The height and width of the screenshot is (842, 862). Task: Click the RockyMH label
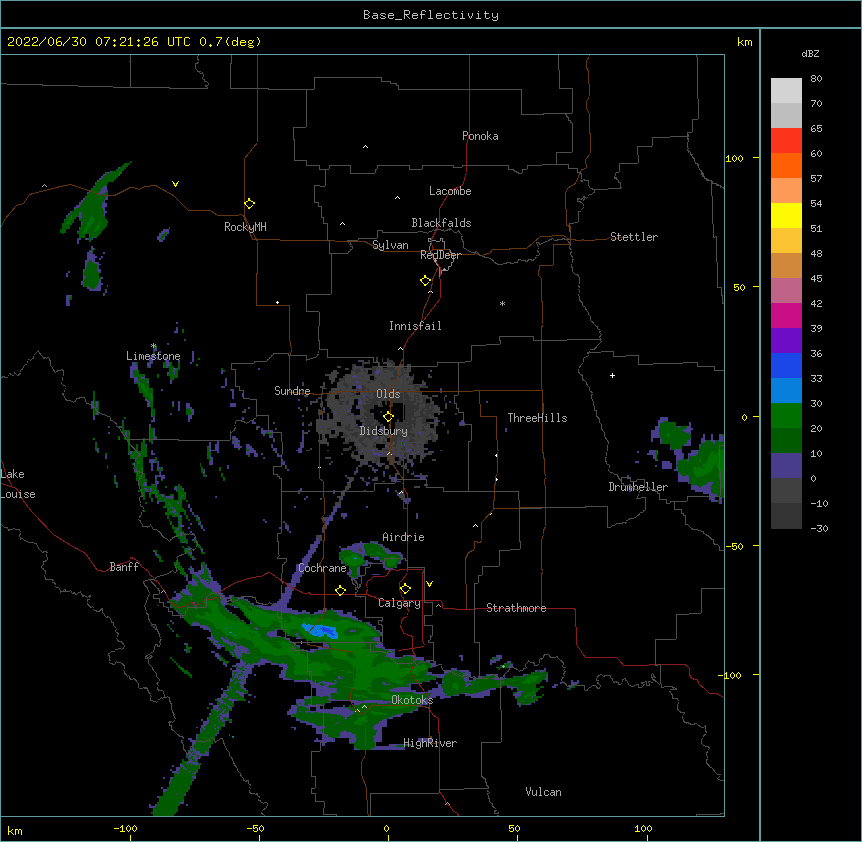point(245,227)
